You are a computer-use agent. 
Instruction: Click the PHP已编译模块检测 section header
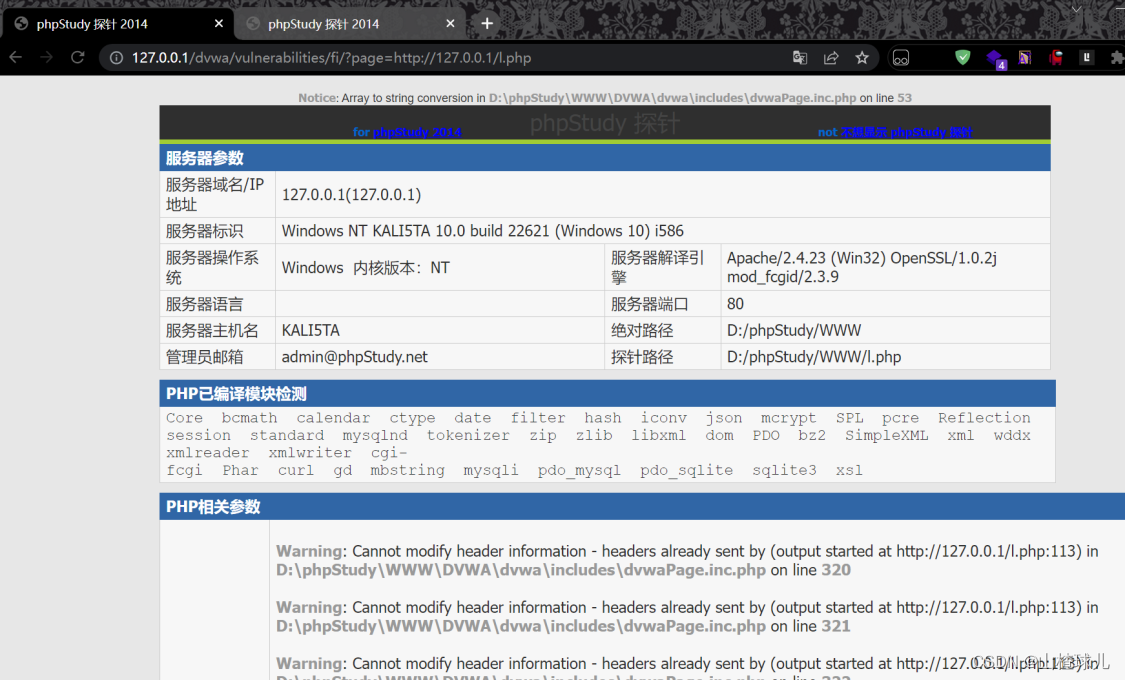607,394
